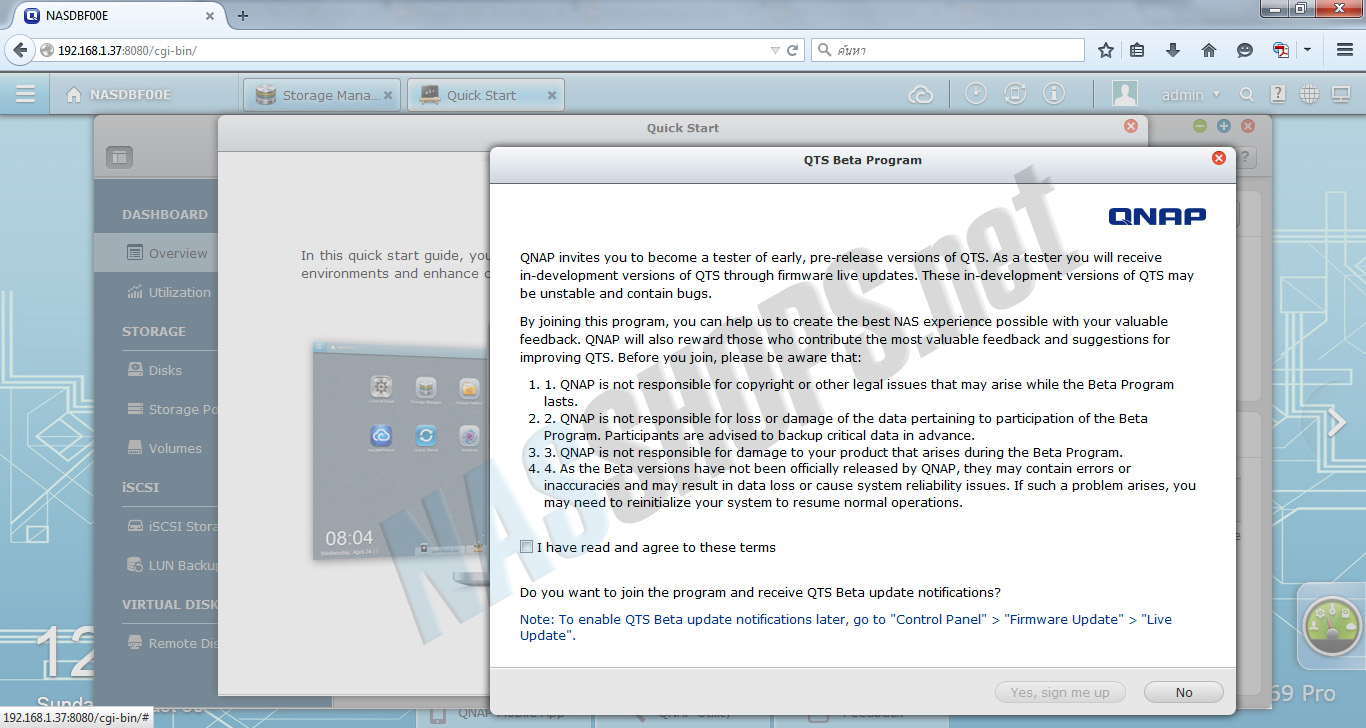Image resolution: width=1366 pixels, height=728 pixels.
Task: Click the STORAGE section heading
Action: click(154, 331)
